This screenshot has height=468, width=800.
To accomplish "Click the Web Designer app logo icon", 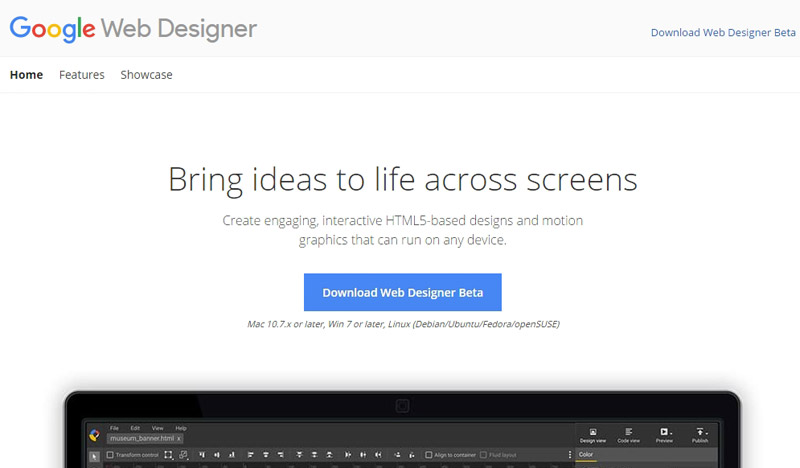I will 94,435.
